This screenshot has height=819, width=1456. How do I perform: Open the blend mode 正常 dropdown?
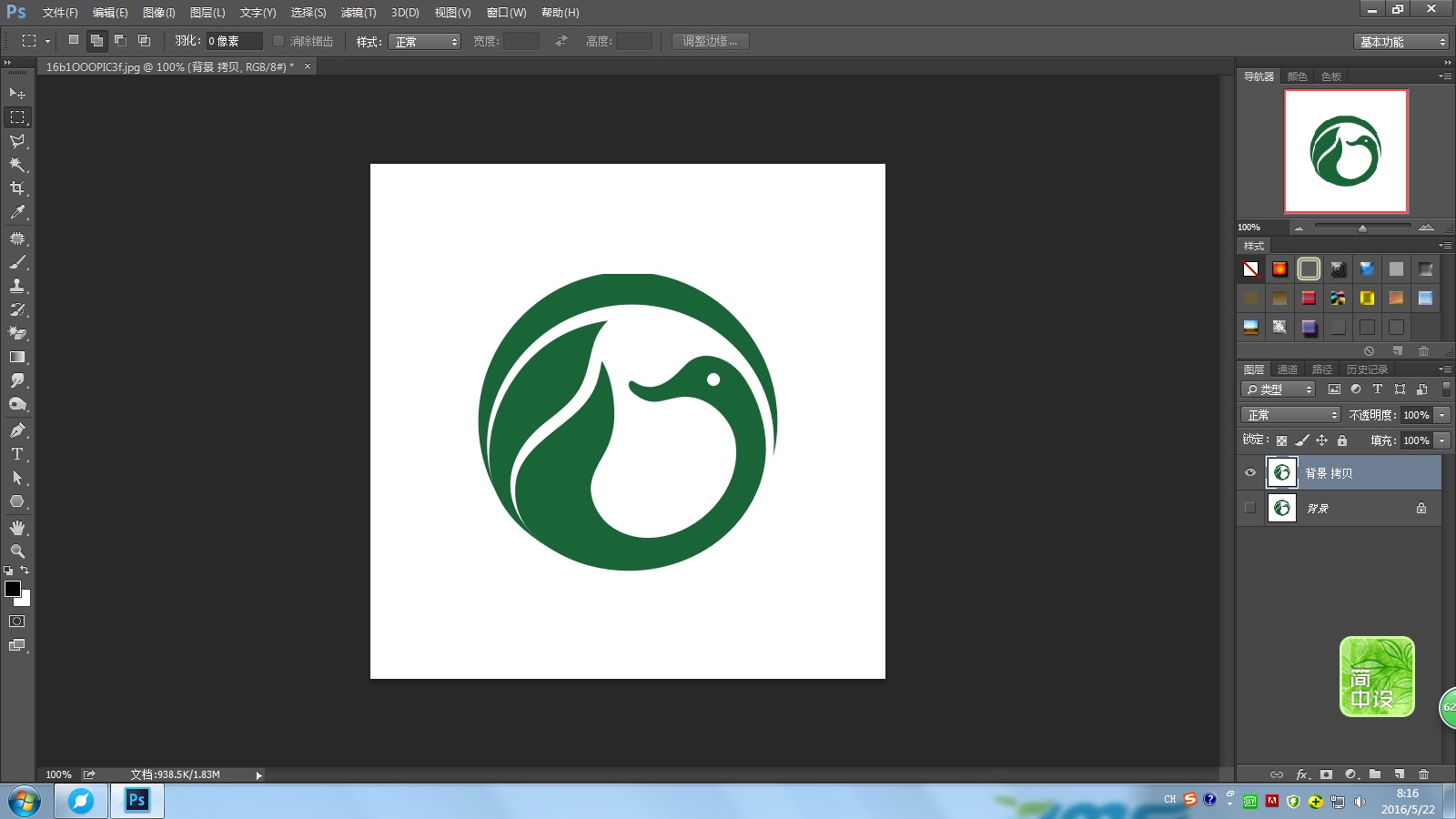[x=1290, y=415]
